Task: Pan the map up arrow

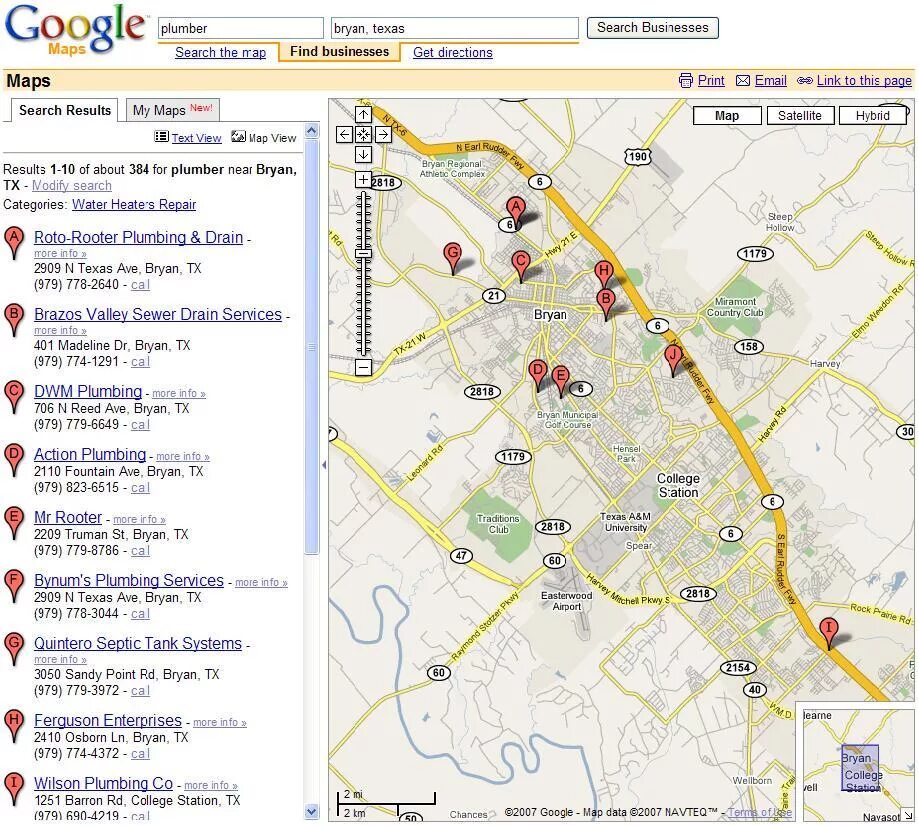Action: [364, 115]
